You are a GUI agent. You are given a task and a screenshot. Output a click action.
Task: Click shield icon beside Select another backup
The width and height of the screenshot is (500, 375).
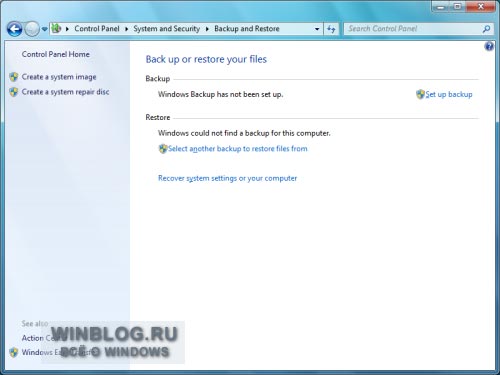pos(163,149)
